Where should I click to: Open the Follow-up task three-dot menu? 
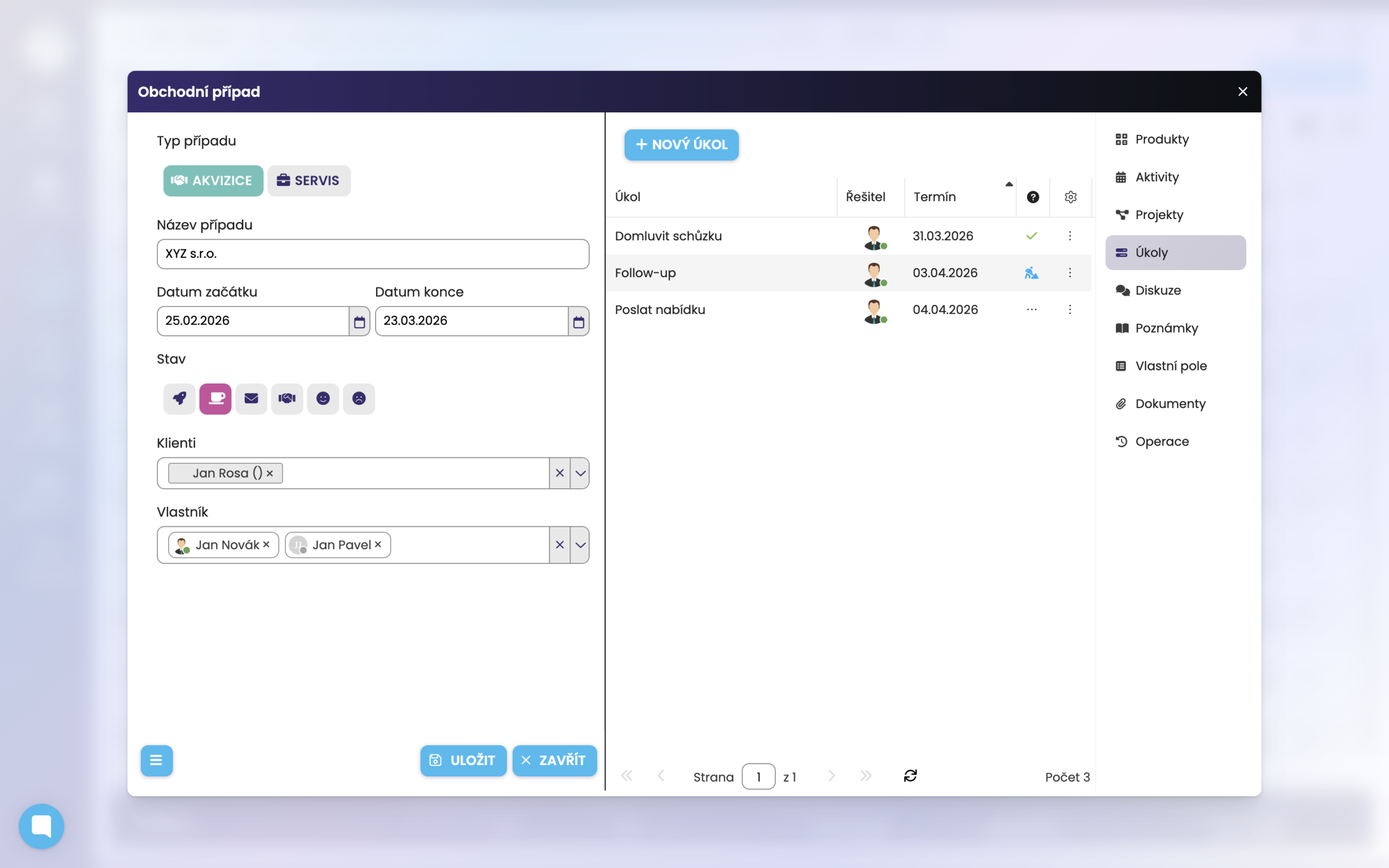[x=1070, y=273]
